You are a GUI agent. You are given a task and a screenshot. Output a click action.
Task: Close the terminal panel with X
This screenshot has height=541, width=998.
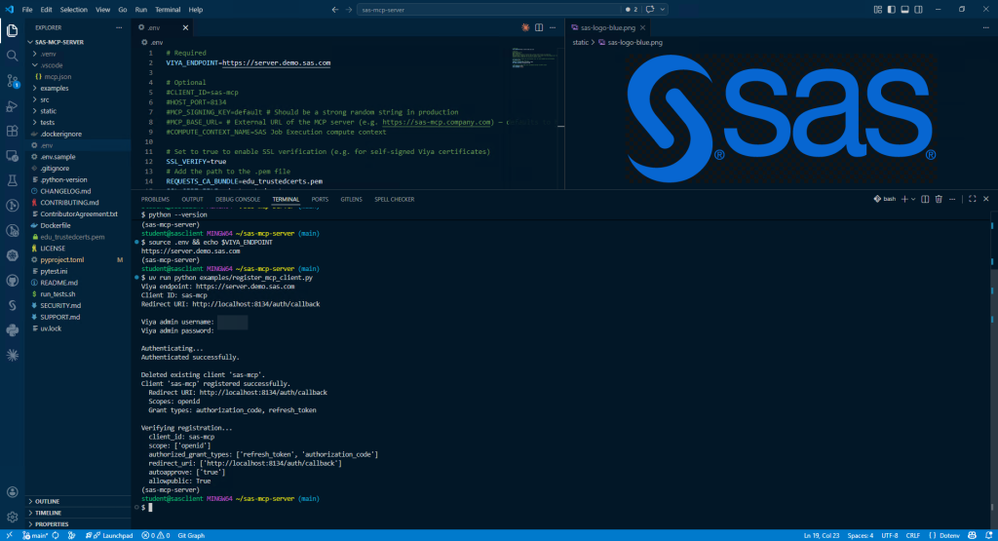tap(986, 199)
